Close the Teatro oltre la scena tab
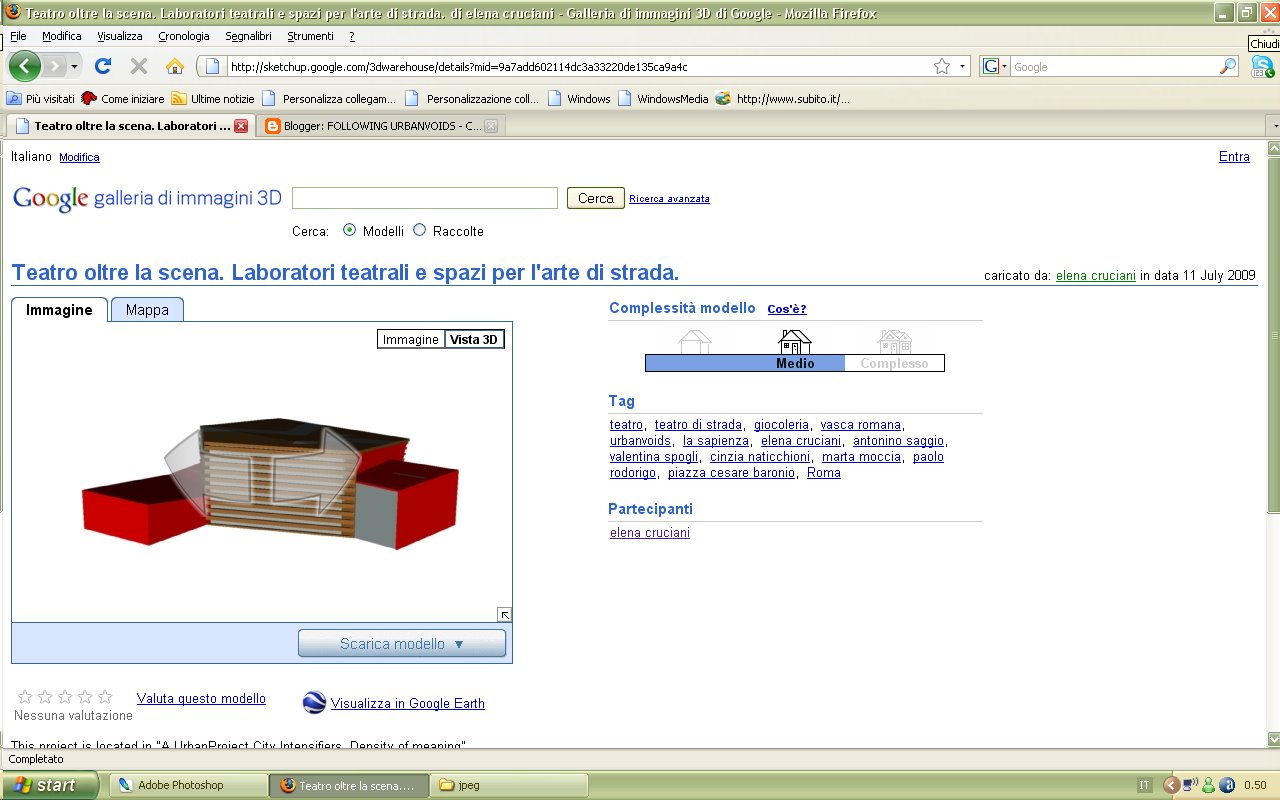Viewport: 1280px width, 800px height. point(240,126)
